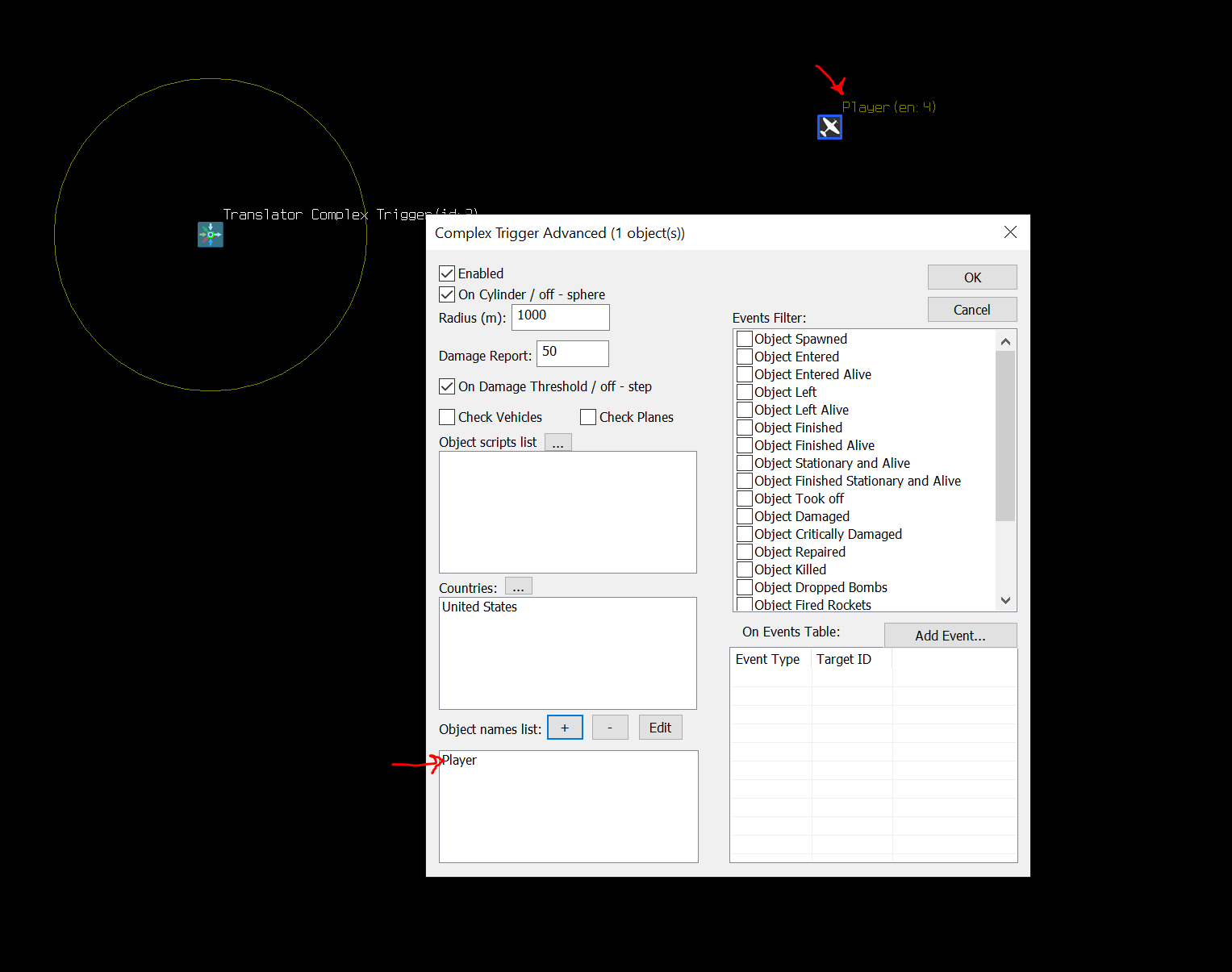
Task: Check Object Left event filter
Action: click(745, 392)
